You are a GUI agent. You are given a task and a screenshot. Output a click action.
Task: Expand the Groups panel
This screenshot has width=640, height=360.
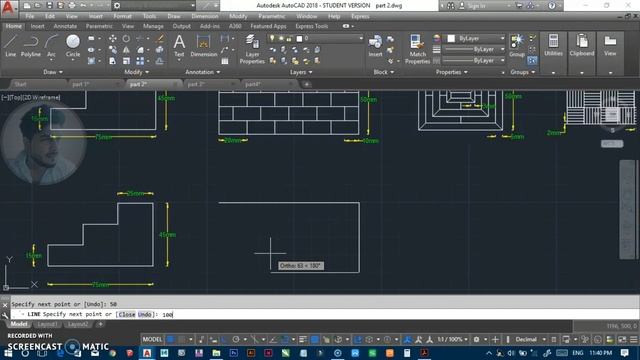click(x=522, y=72)
